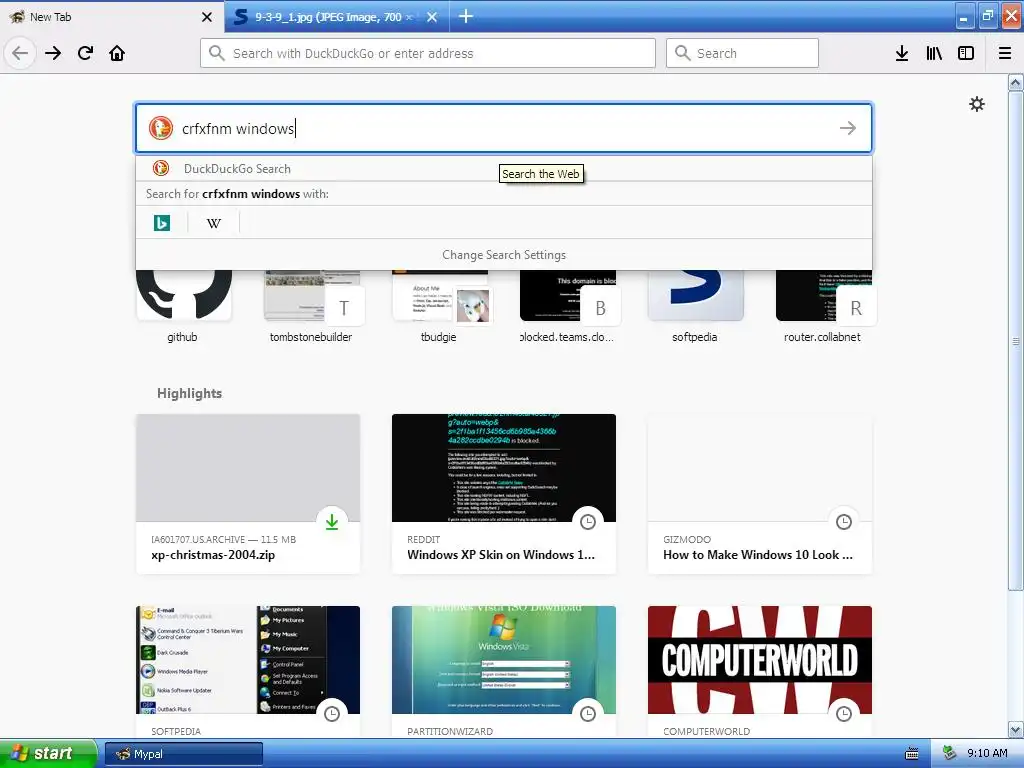The image size is (1024, 768).
Task: Focus the crfxfnm windows search field
Action: point(504,128)
